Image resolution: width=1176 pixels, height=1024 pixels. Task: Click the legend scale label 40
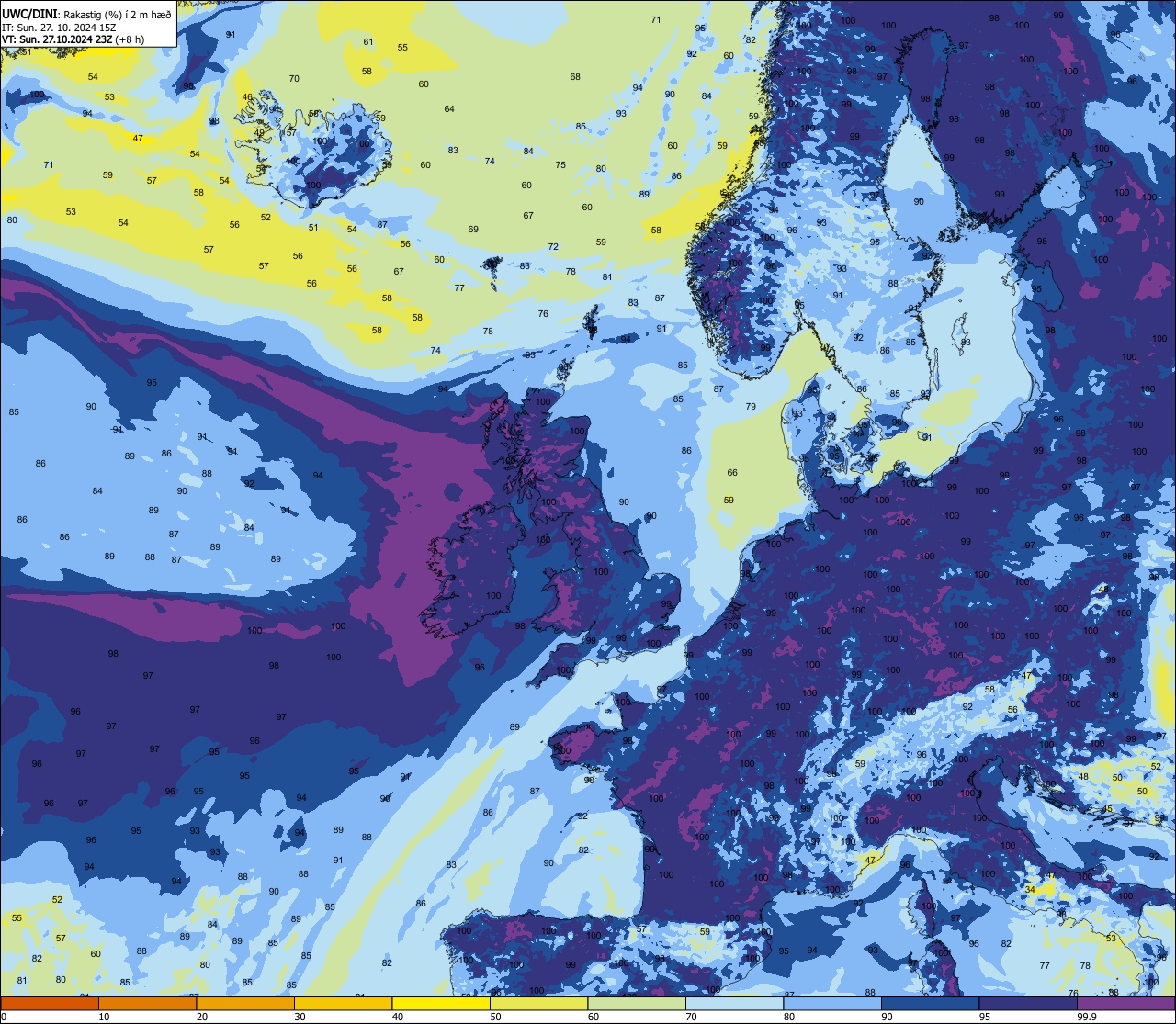pos(398,1017)
